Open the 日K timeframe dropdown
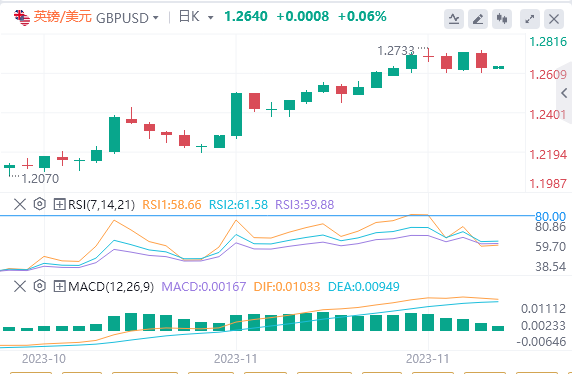Image resolution: width=572 pixels, height=374 pixels. [196, 17]
